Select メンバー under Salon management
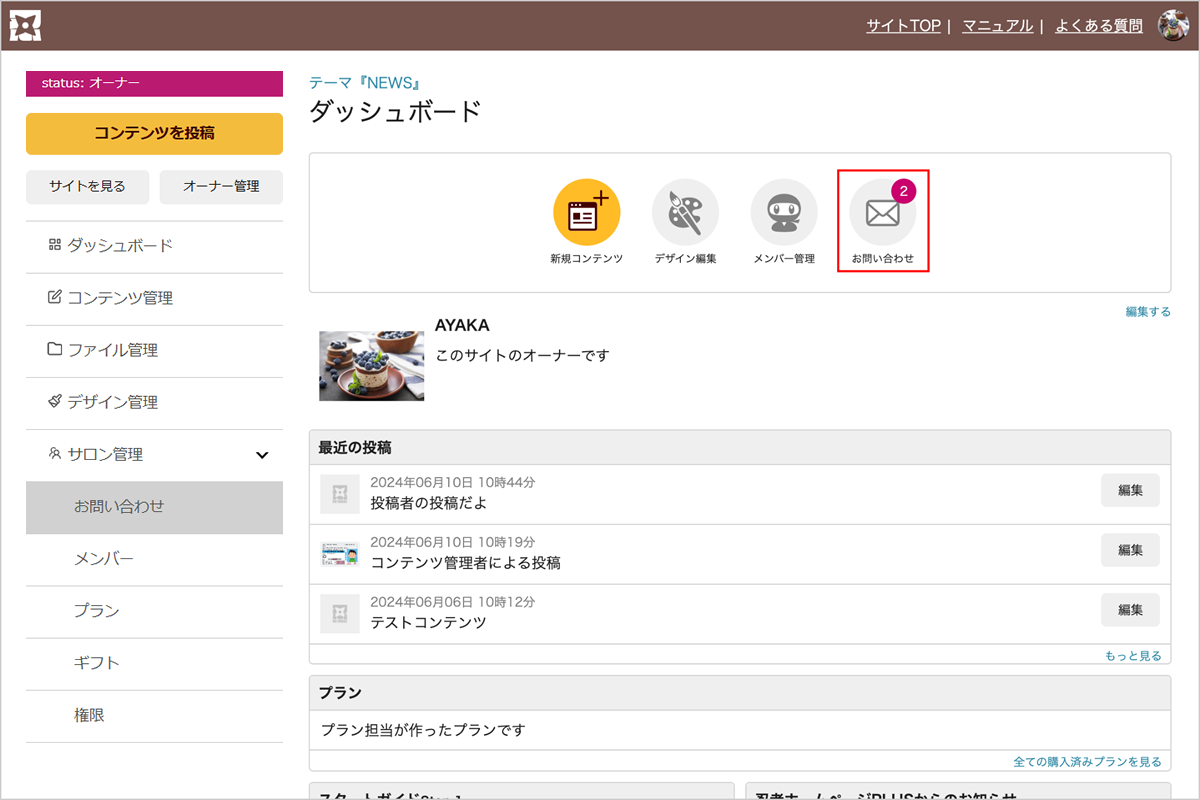 103,559
